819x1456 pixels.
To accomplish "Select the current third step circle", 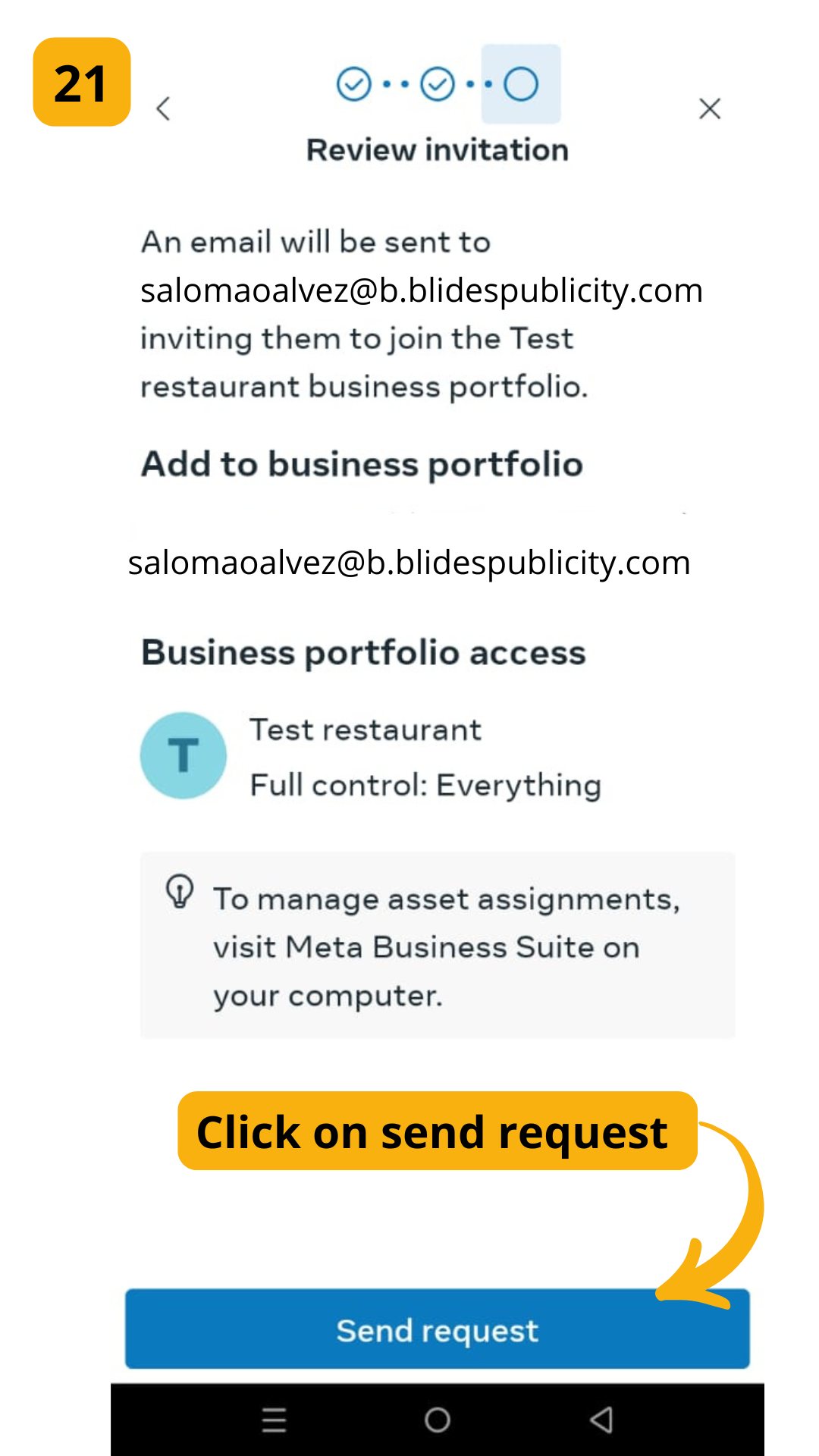I will pyautogui.click(x=521, y=84).
